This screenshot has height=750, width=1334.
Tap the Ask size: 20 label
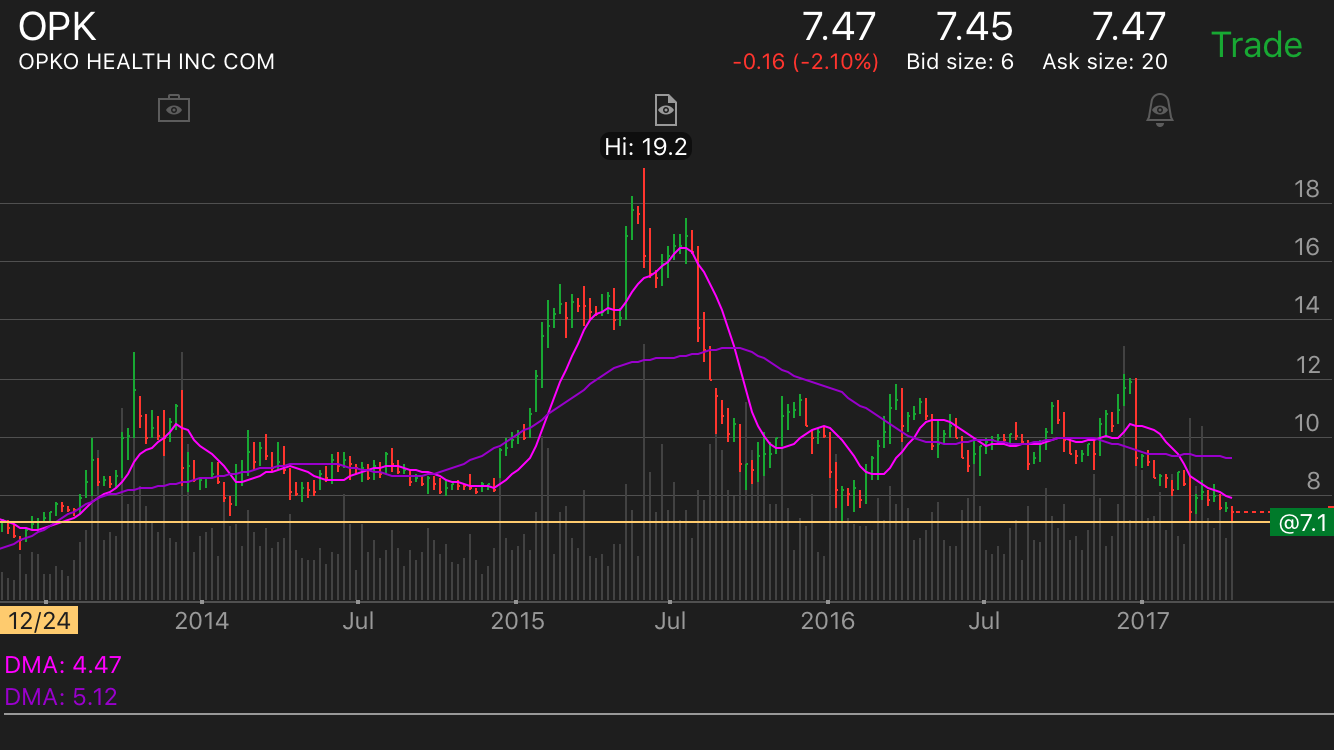(1104, 62)
